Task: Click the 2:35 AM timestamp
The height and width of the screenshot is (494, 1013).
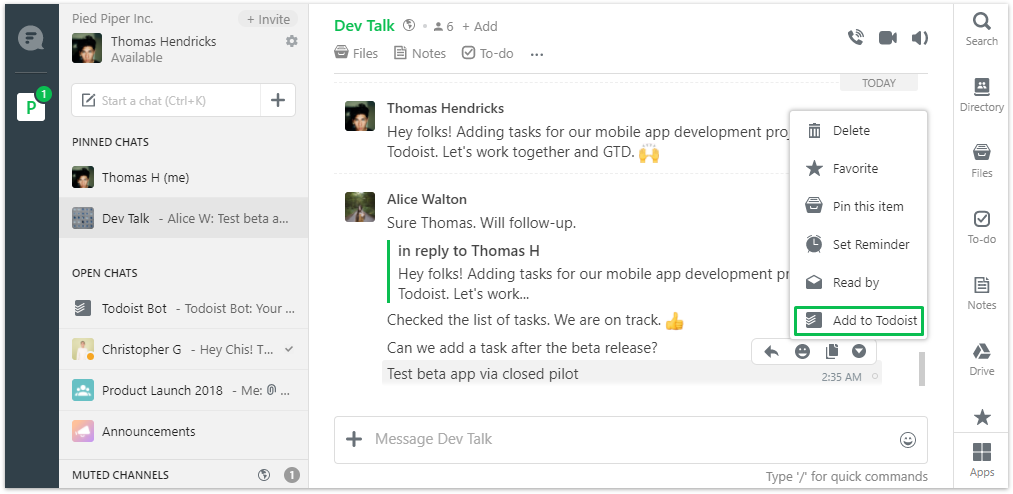Action: pos(841,377)
